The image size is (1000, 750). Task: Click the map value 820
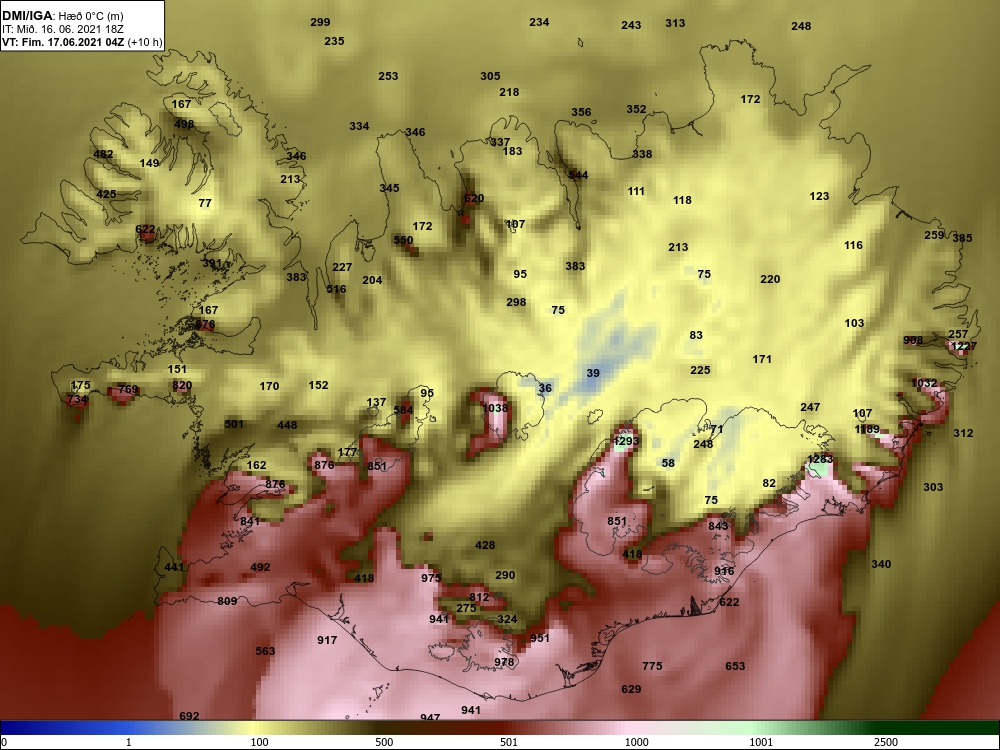pos(182,386)
